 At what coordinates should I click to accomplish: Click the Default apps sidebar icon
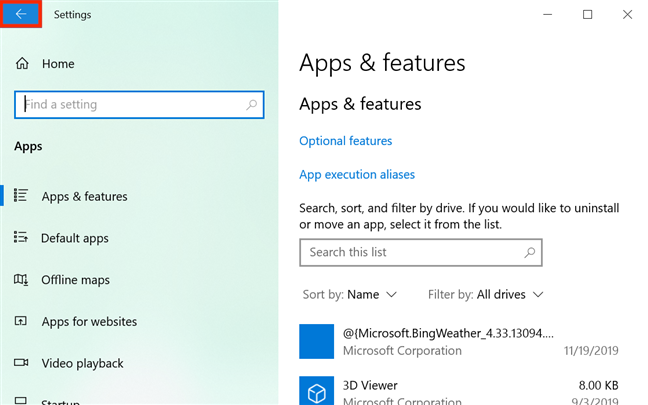(21, 237)
